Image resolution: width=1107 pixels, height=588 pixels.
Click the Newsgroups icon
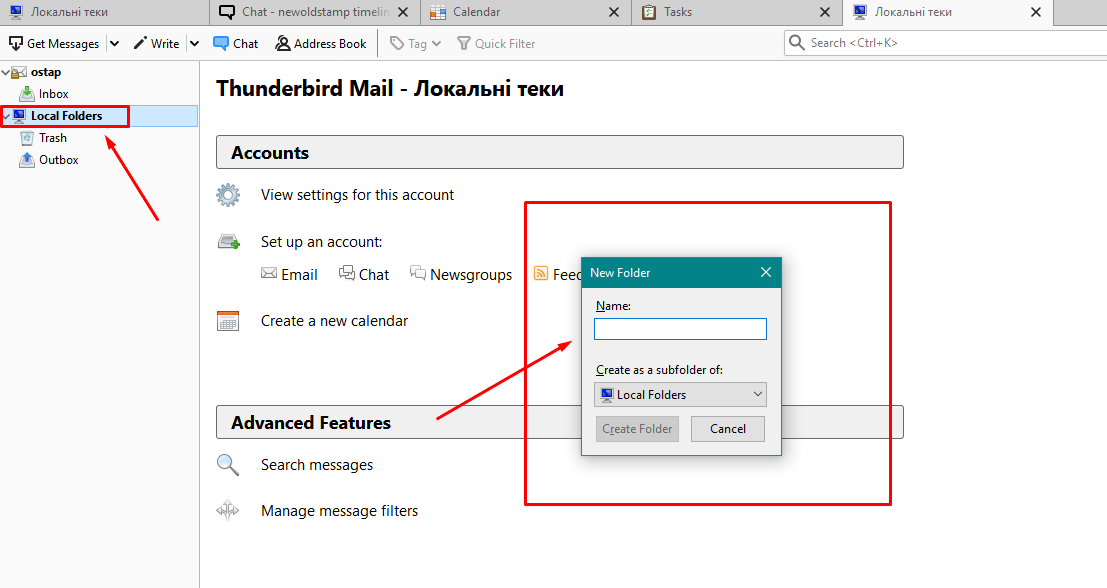pyautogui.click(x=418, y=273)
